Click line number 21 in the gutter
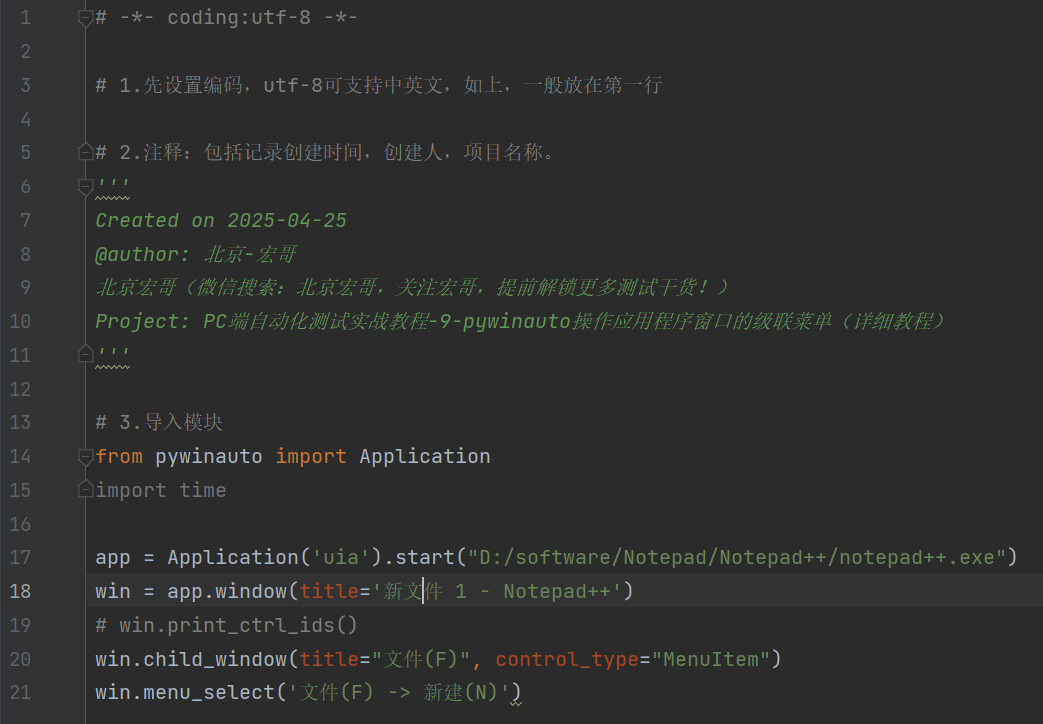Image resolution: width=1043 pixels, height=724 pixels. [x=20, y=692]
